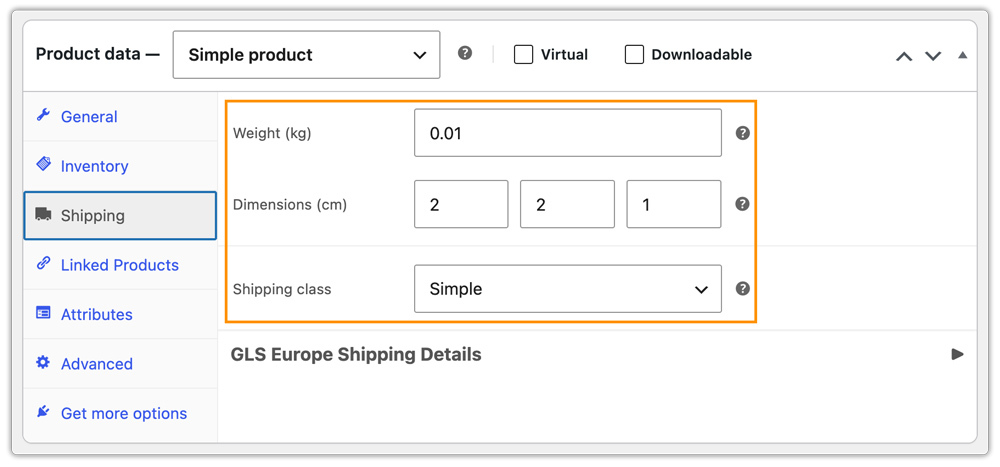Select the Shipping tab
1000x467 pixels.
click(120, 216)
